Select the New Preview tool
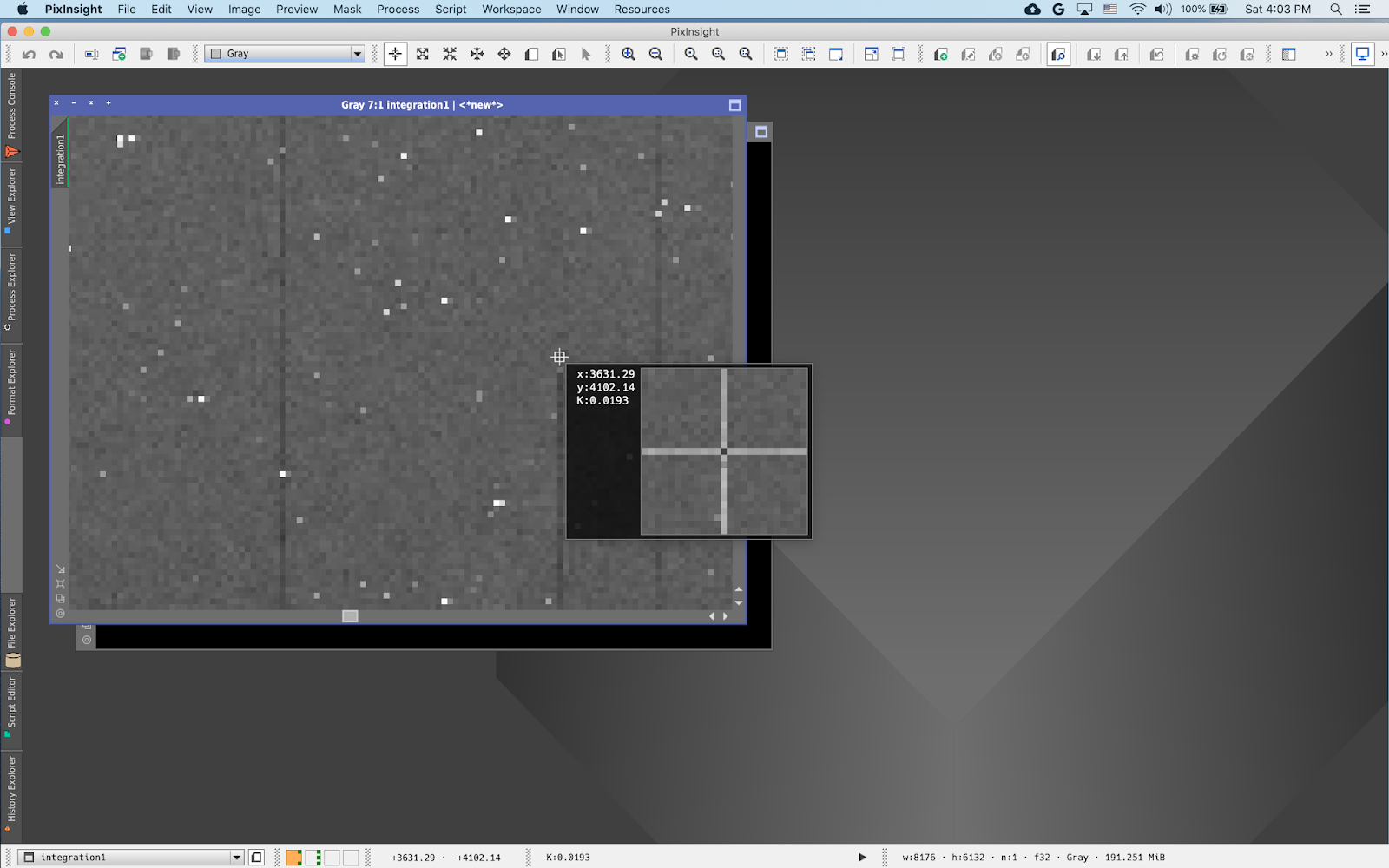This screenshot has height=868, width=1389. [x=532, y=54]
